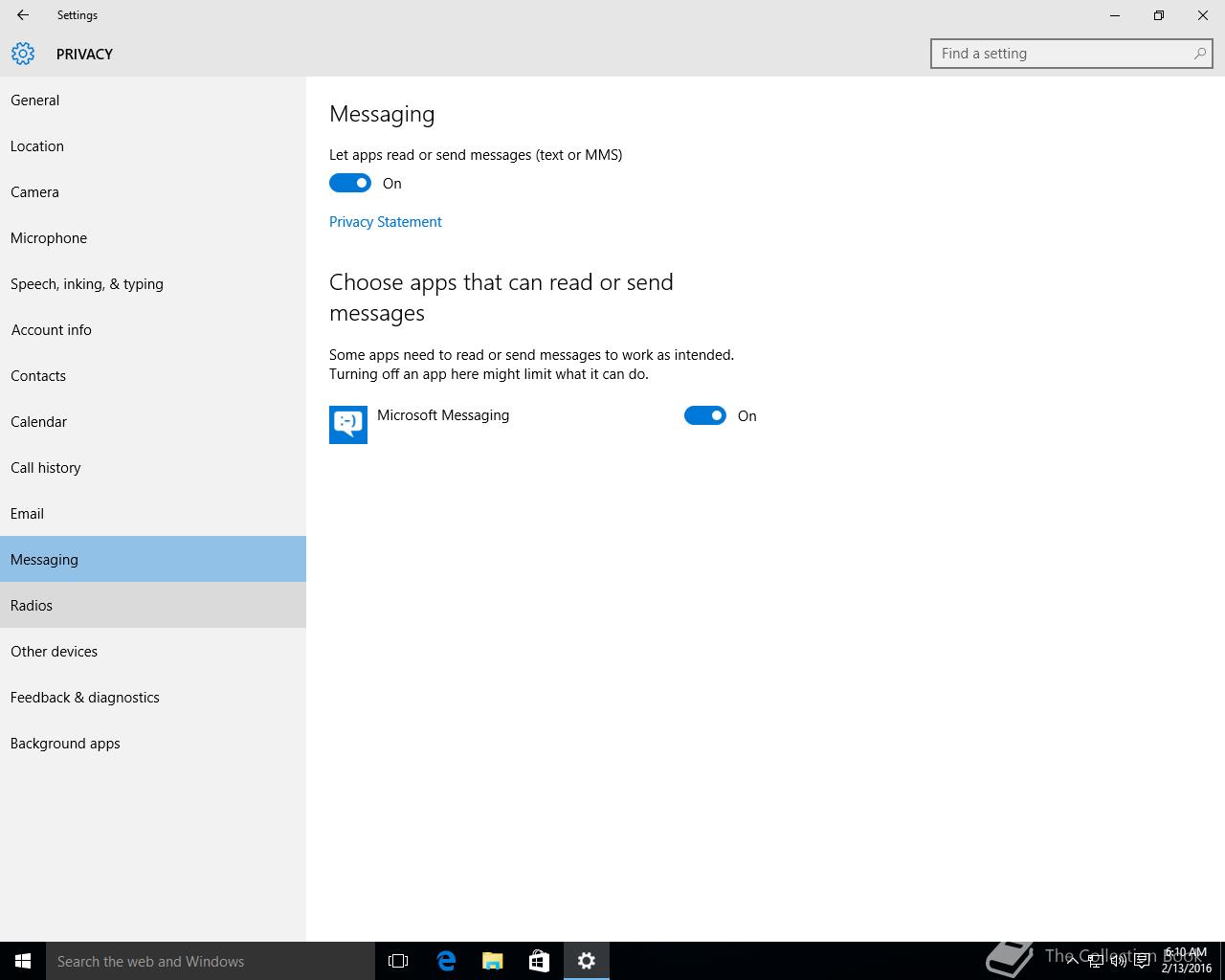Open the Privacy Statement link
Image resolution: width=1225 pixels, height=980 pixels.
[x=386, y=222]
